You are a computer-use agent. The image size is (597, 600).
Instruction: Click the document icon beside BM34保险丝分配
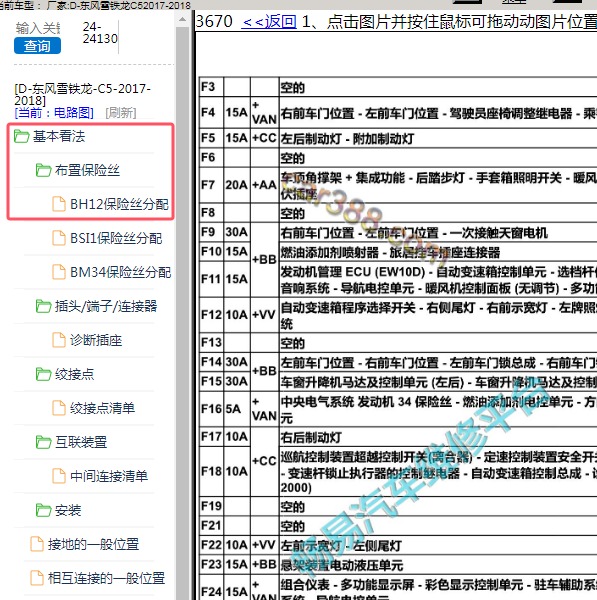pyautogui.click(x=59, y=272)
